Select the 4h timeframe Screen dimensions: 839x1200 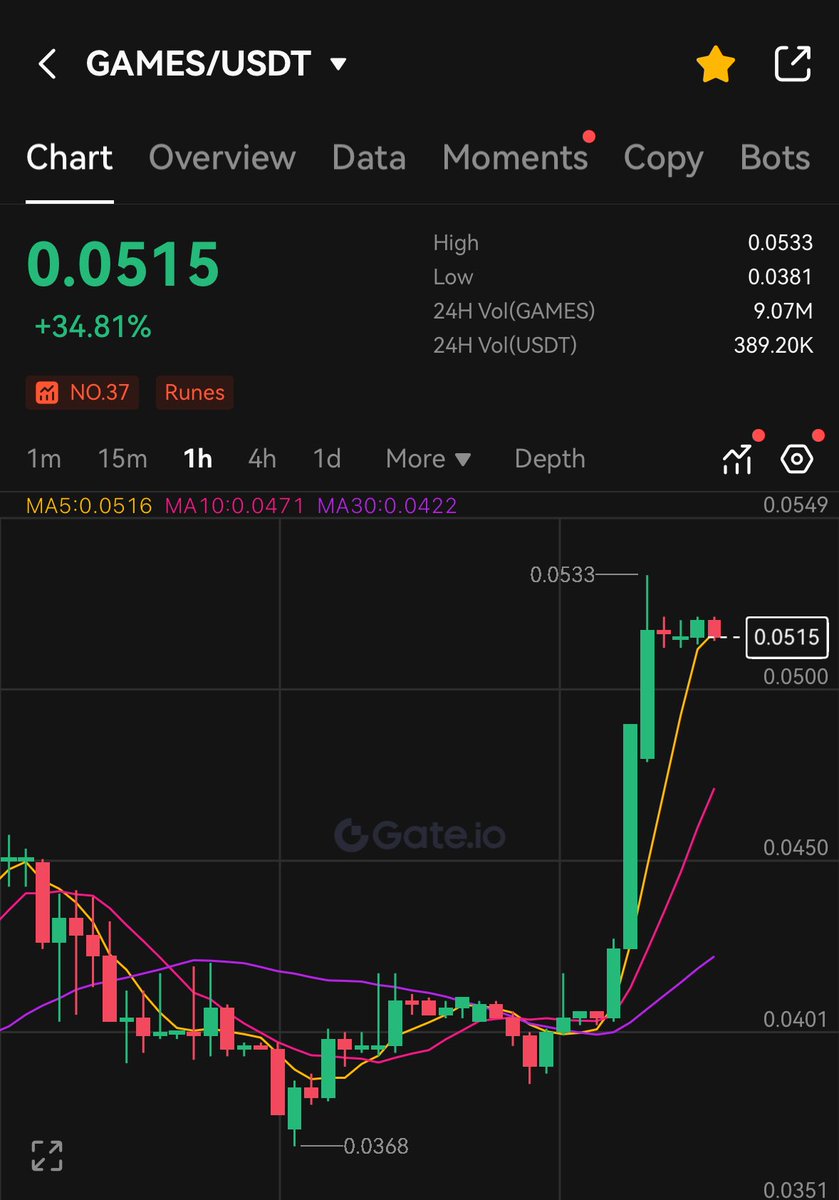click(262, 459)
